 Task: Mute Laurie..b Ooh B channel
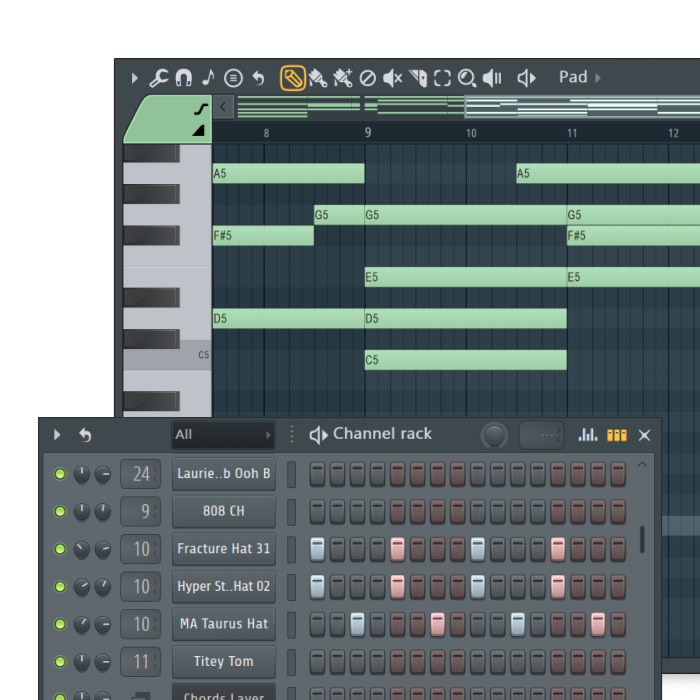click(60, 474)
